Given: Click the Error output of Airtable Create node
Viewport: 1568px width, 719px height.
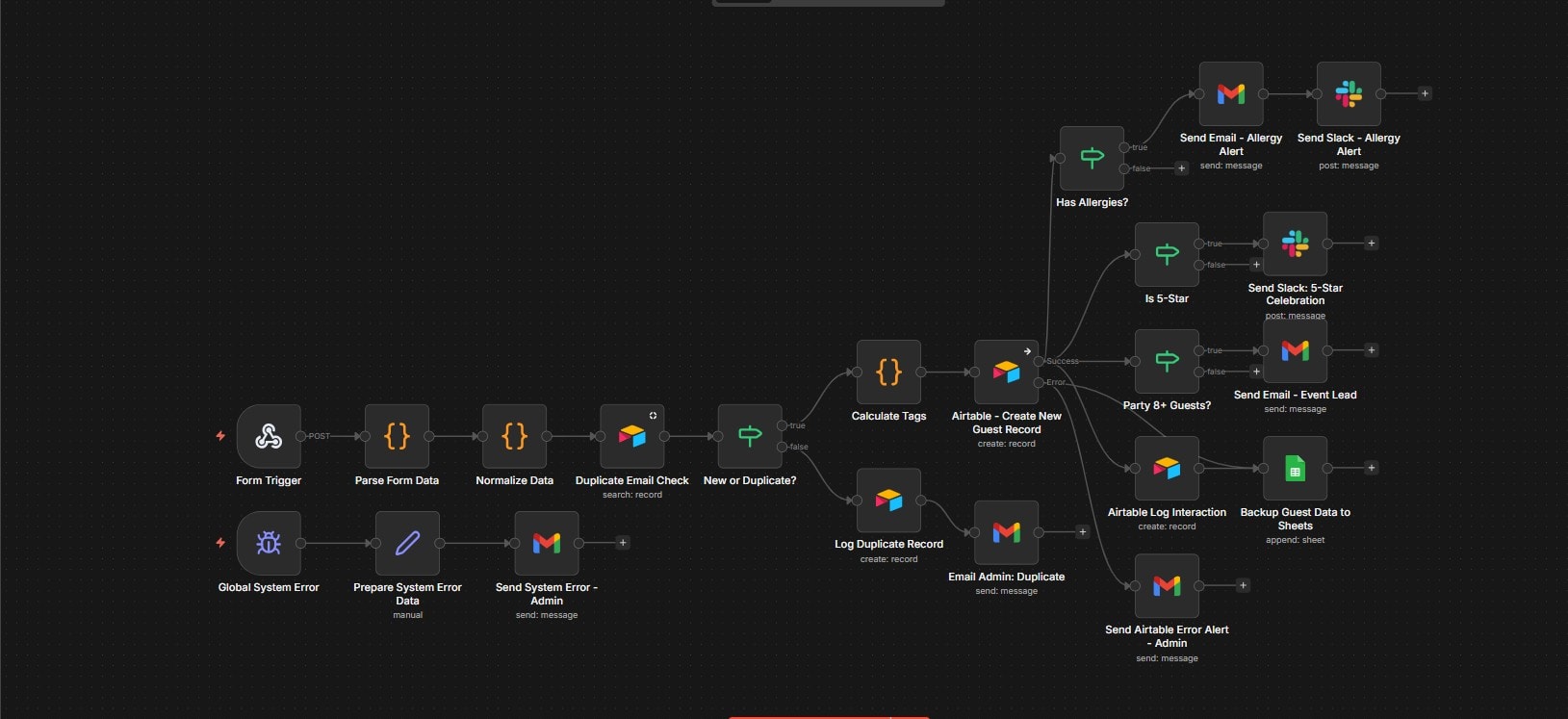Looking at the screenshot, I should (1040, 382).
